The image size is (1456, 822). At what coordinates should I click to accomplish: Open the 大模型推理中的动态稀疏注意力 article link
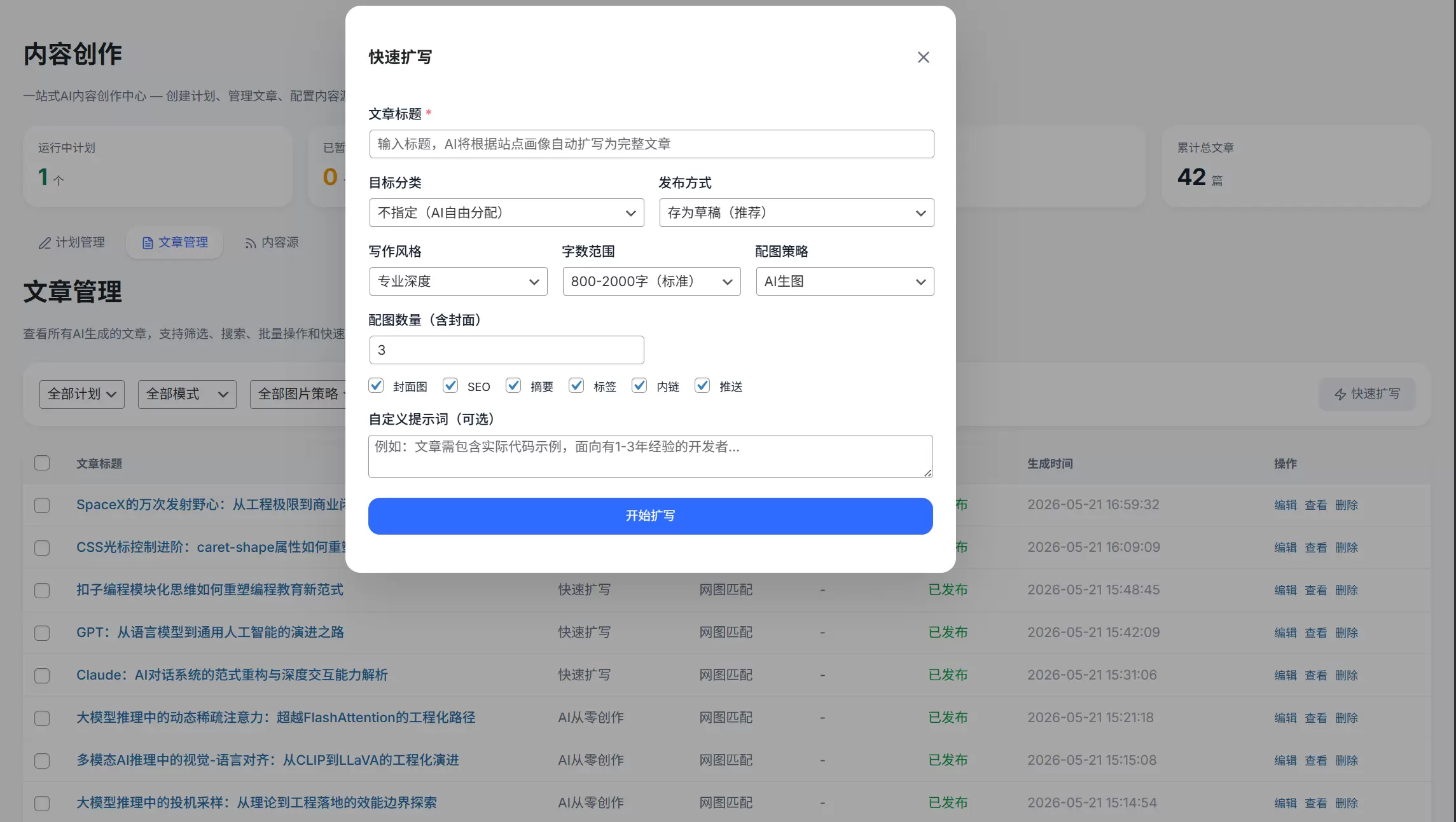coord(276,718)
